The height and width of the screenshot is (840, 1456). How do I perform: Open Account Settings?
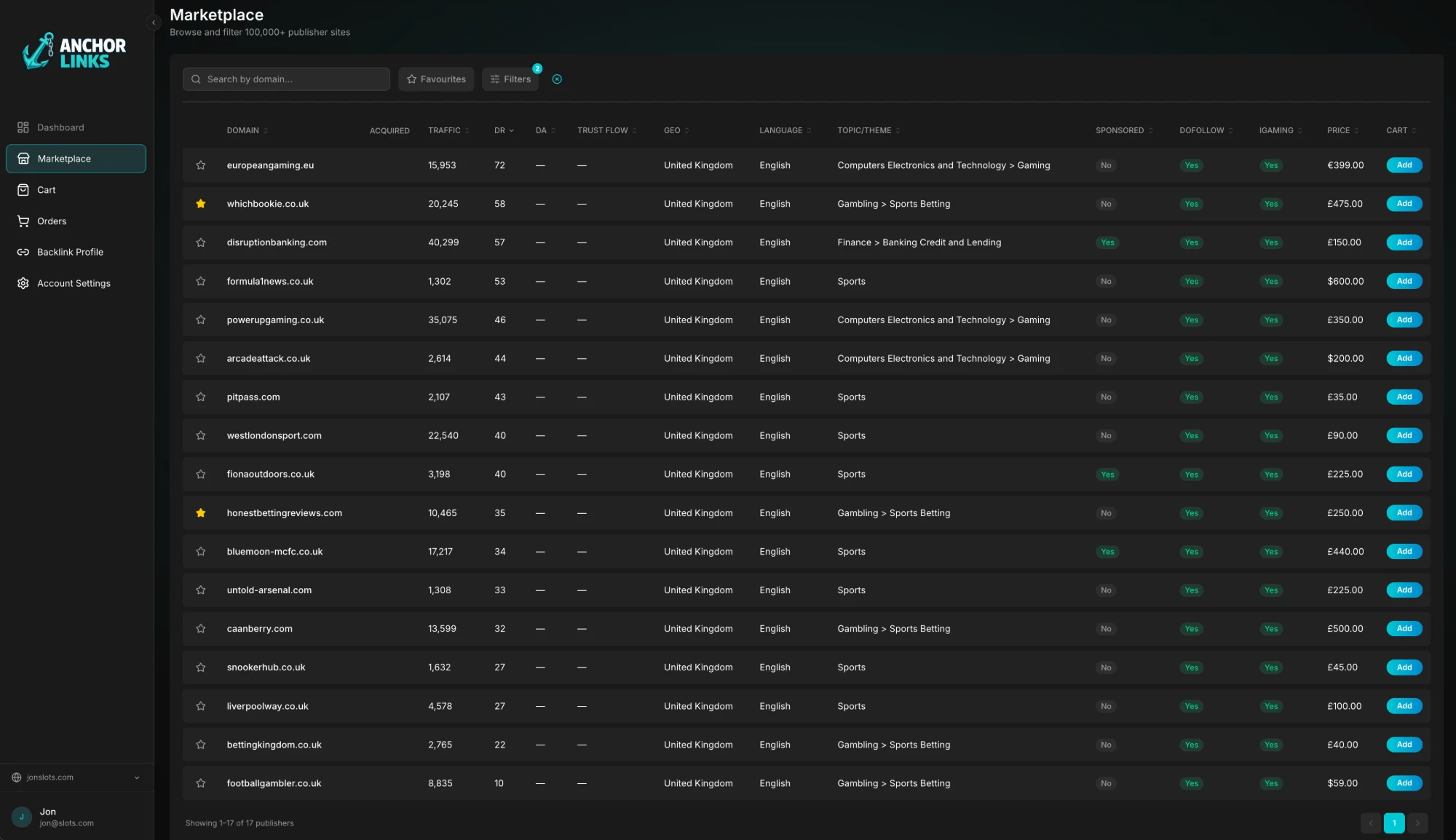click(x=76, y=283)
